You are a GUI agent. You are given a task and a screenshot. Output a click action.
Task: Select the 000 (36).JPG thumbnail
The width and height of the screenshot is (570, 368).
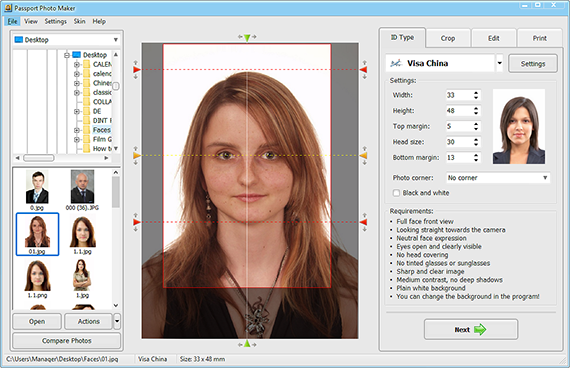coord(82,190)
